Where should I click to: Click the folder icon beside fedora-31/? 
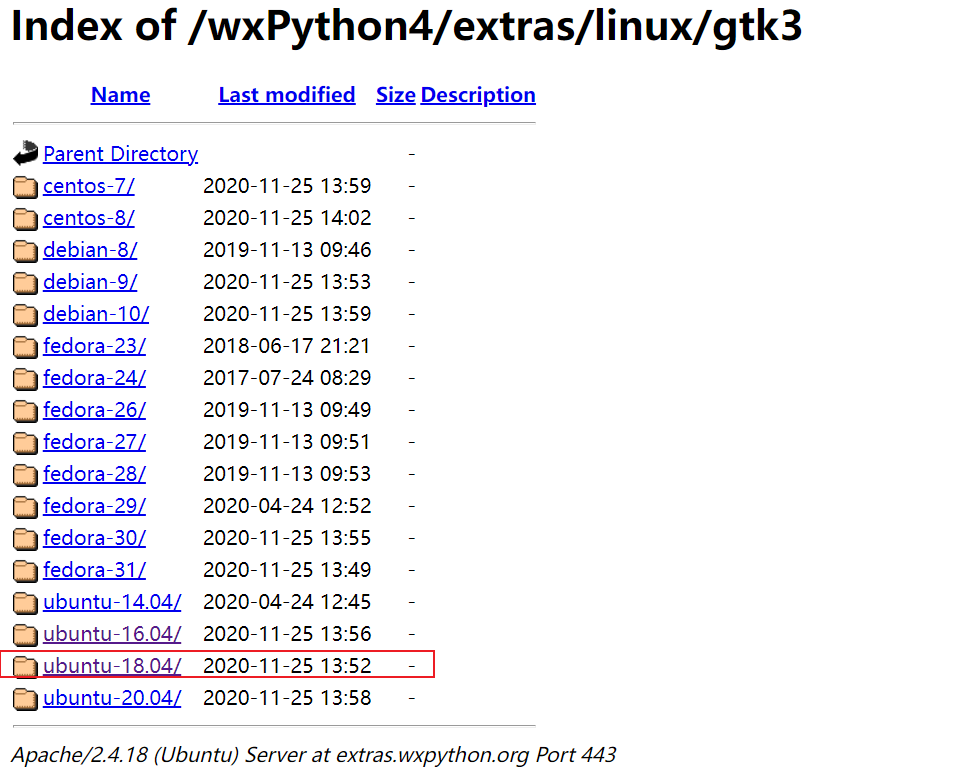pos(26,571)
